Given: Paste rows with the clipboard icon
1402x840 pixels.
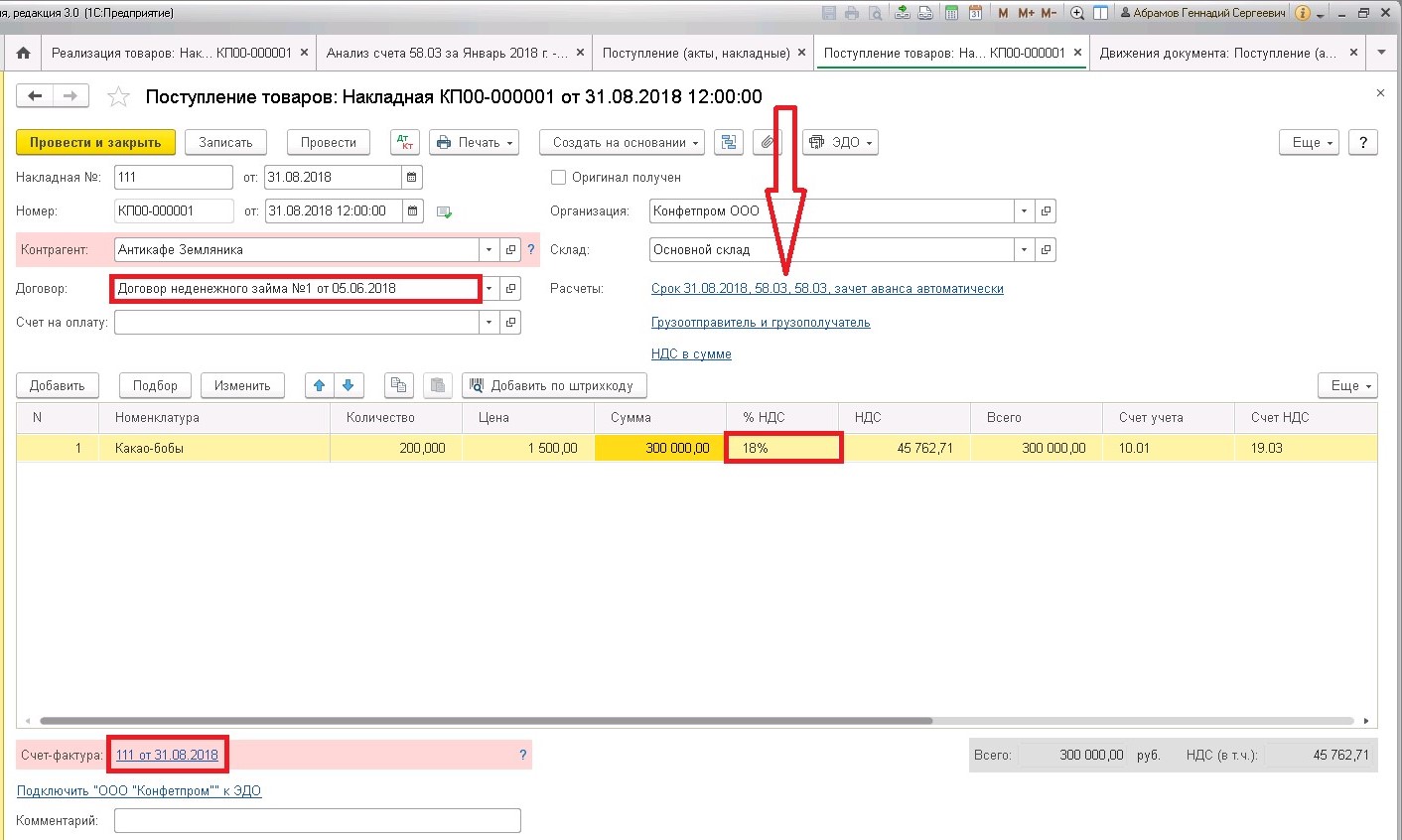Looking at the screenshot, I should 437,385.
